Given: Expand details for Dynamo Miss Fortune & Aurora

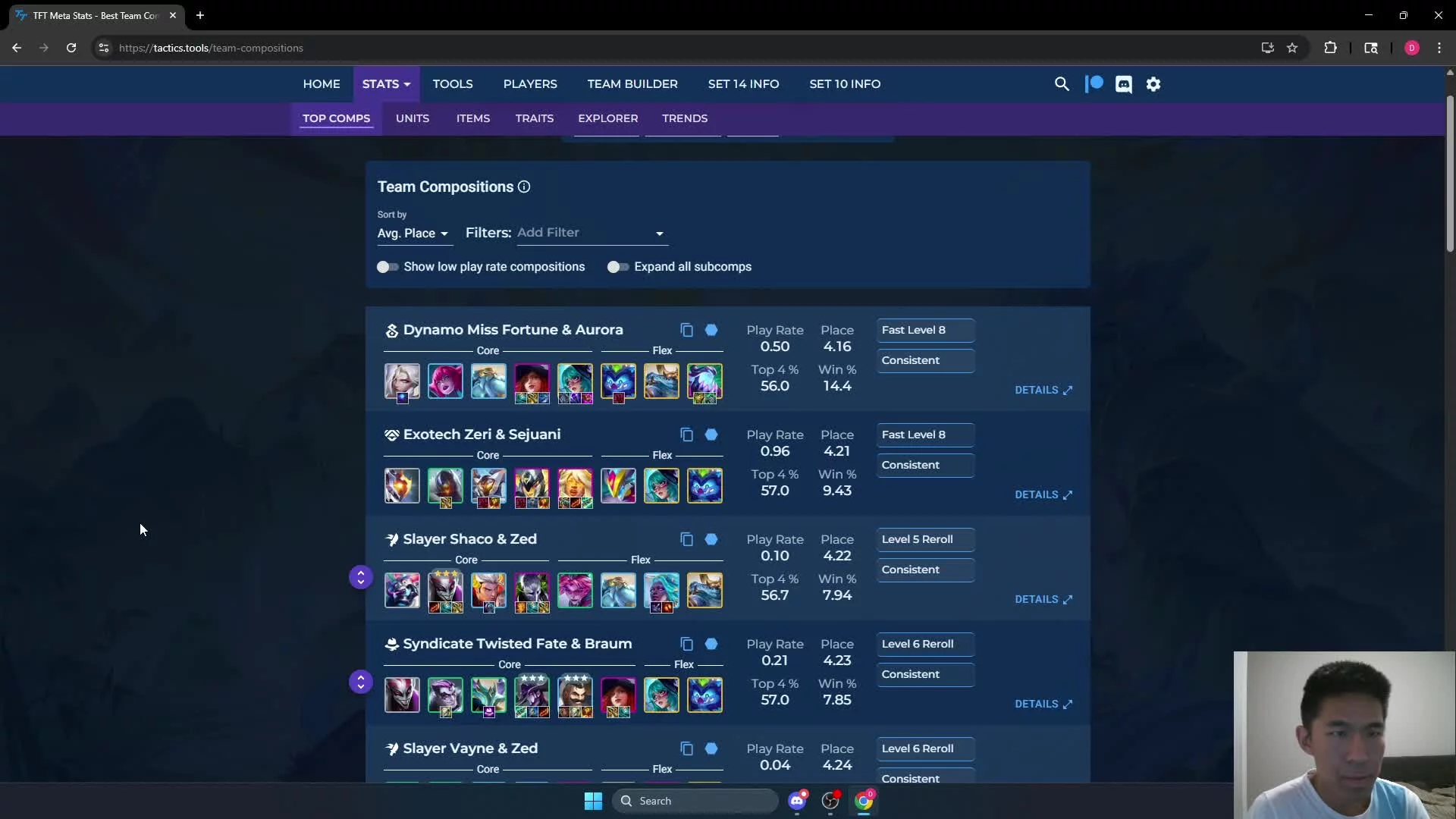Looking at the screenshot, I should [x=1043, y=390].
